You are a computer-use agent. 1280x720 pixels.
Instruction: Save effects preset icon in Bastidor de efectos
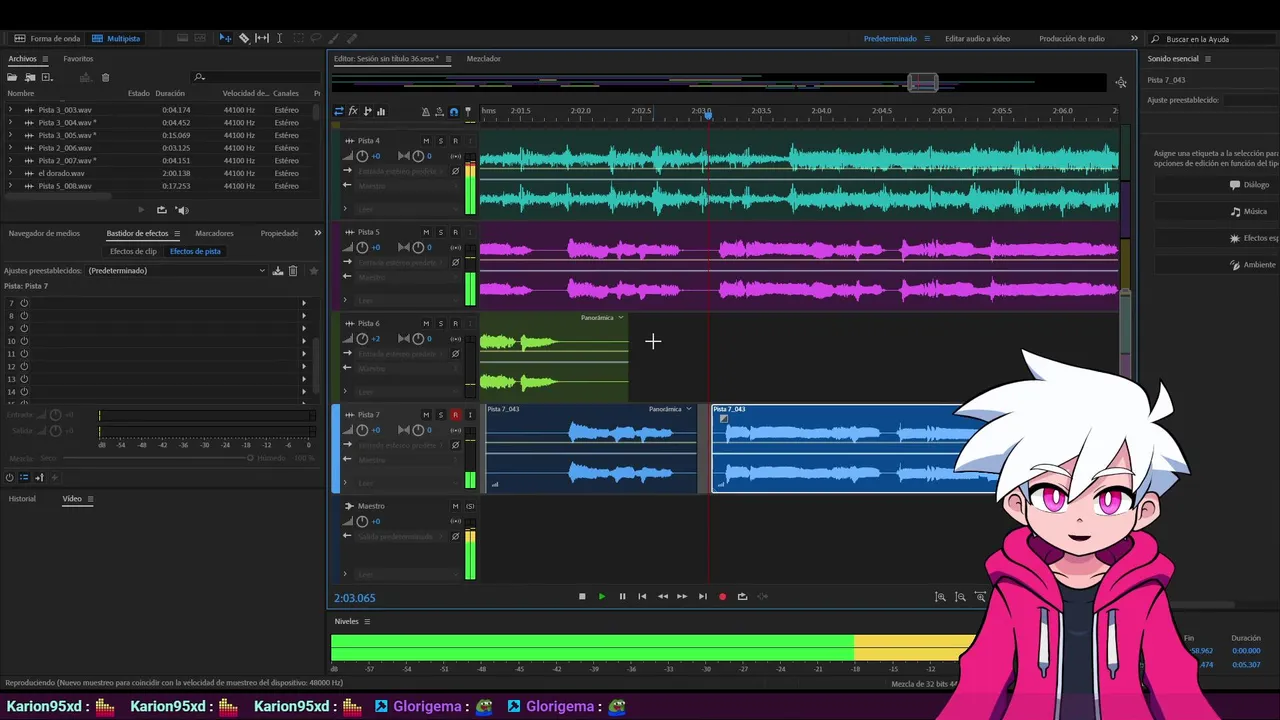tap(278, 271)
